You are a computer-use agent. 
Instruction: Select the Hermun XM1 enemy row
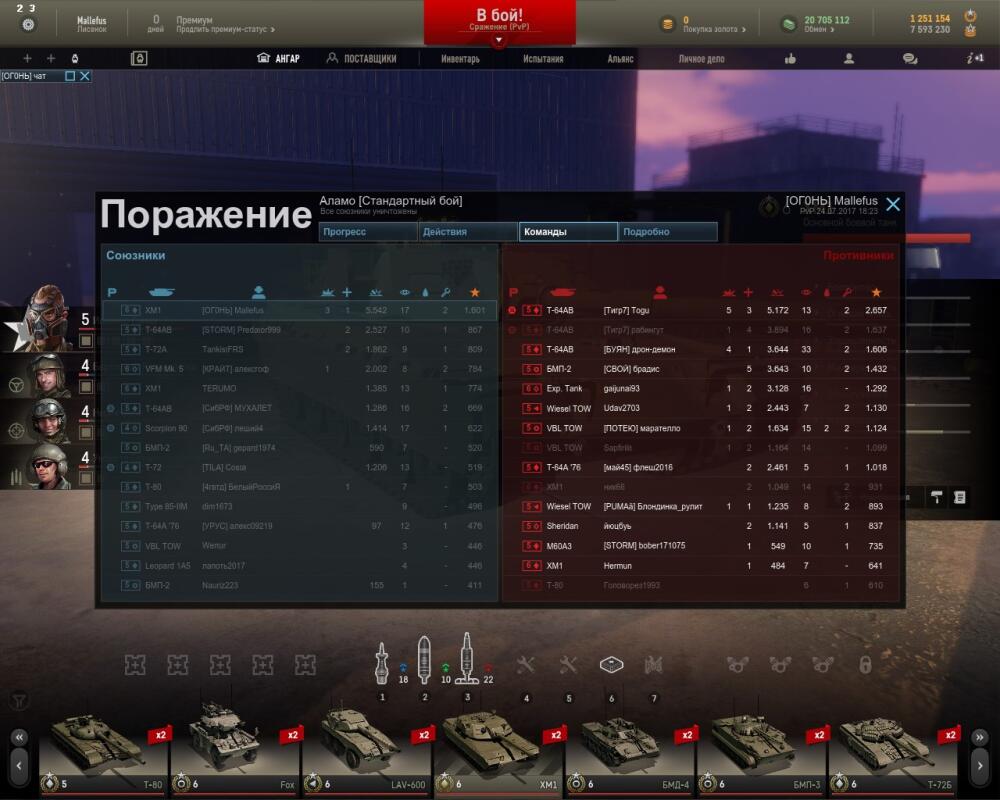click(702, 565)
